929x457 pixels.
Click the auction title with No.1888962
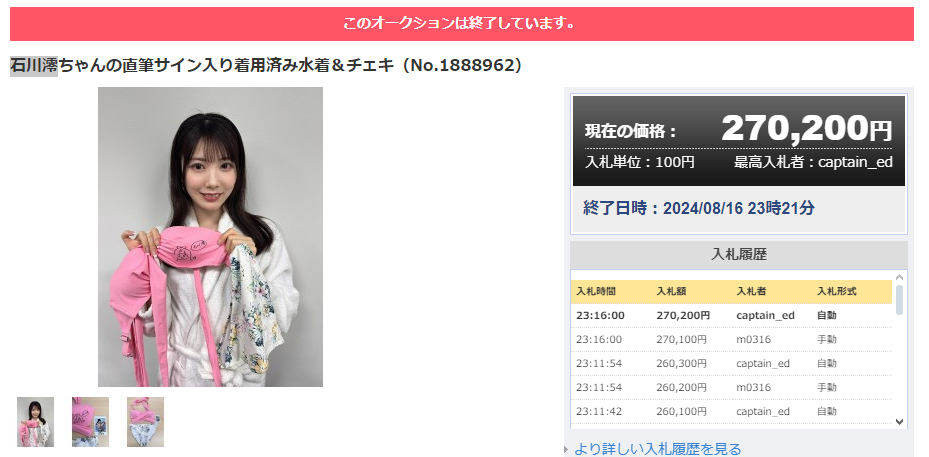[x=267, y=65]
